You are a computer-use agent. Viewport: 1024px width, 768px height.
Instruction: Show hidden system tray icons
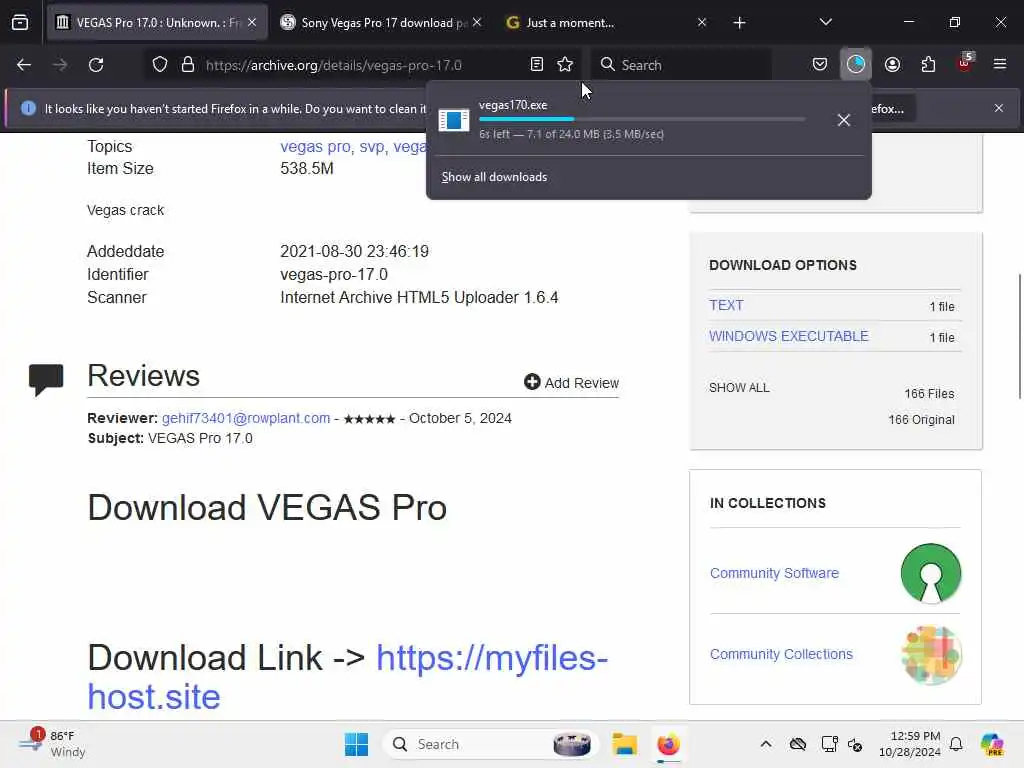point(766,744)
